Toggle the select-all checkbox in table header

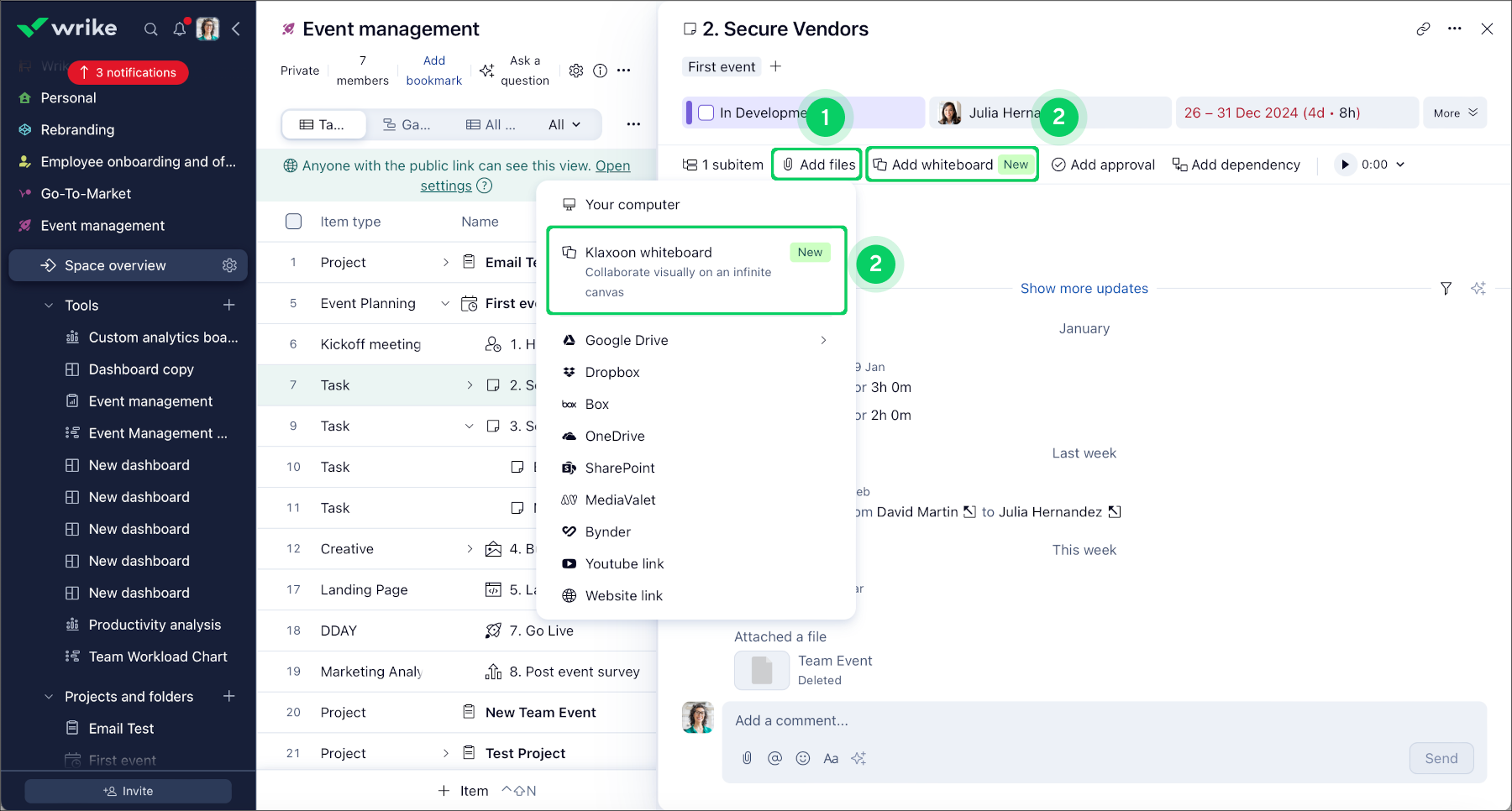(x=293, y=222)
